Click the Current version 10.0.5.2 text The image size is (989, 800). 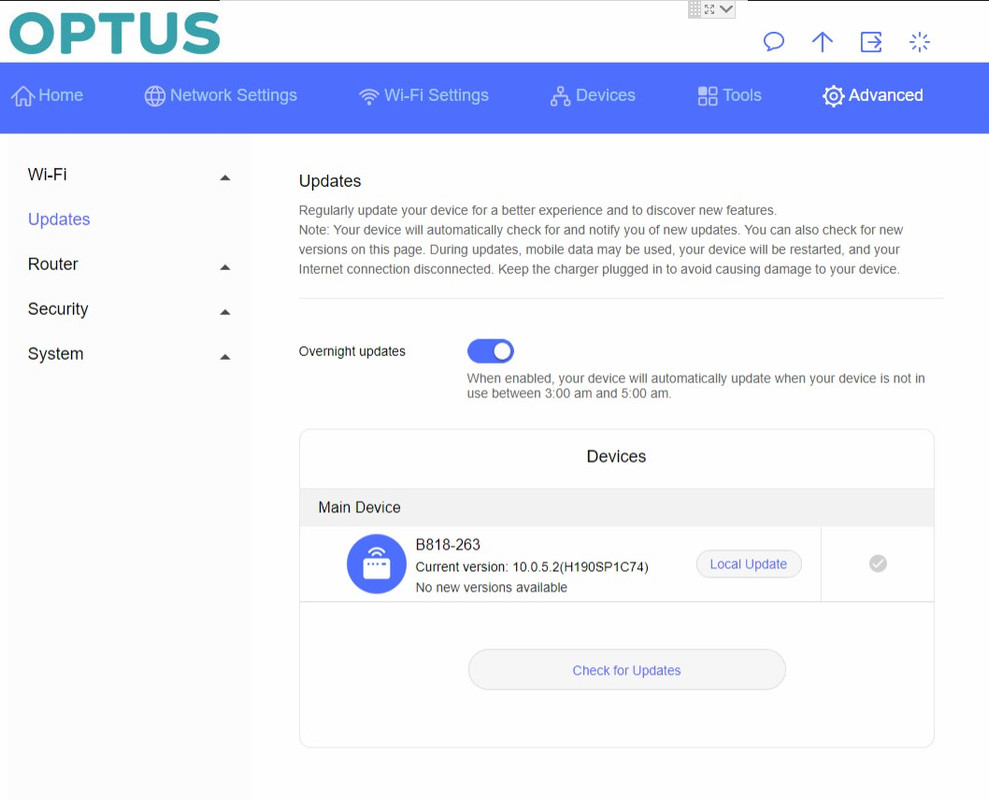pos(532,567)
